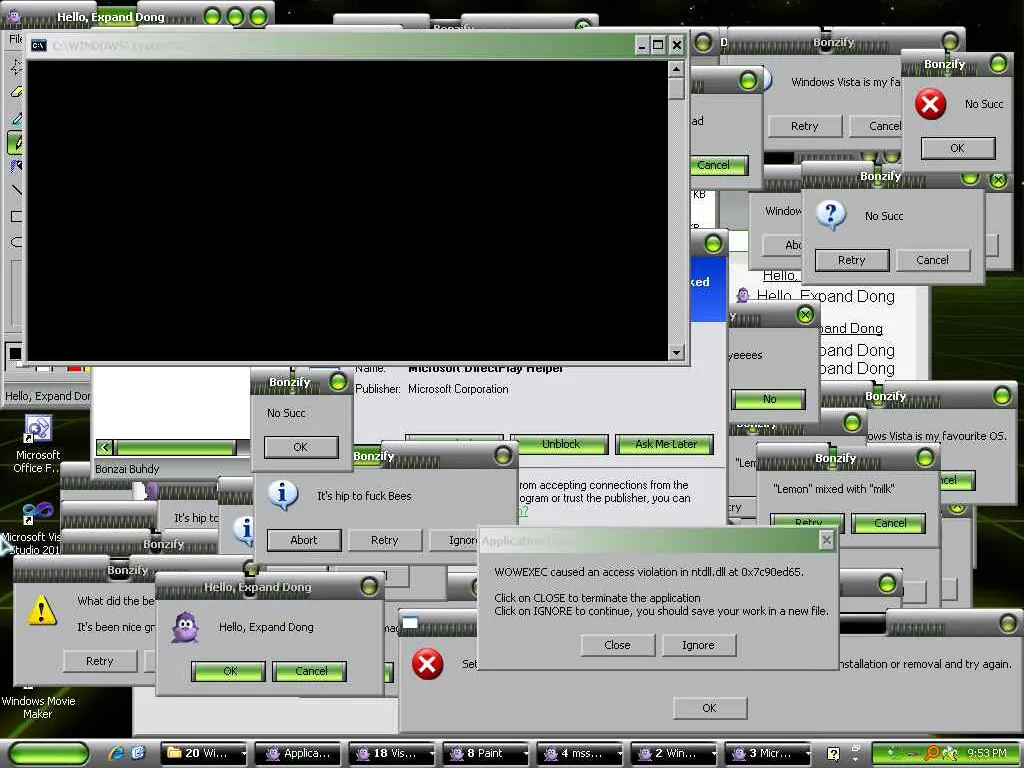This screenshot has height=768, width=1024.
Task: Click the green left scroll arrow above Bonzai Buhdy
Action: (x=104, y=447)
